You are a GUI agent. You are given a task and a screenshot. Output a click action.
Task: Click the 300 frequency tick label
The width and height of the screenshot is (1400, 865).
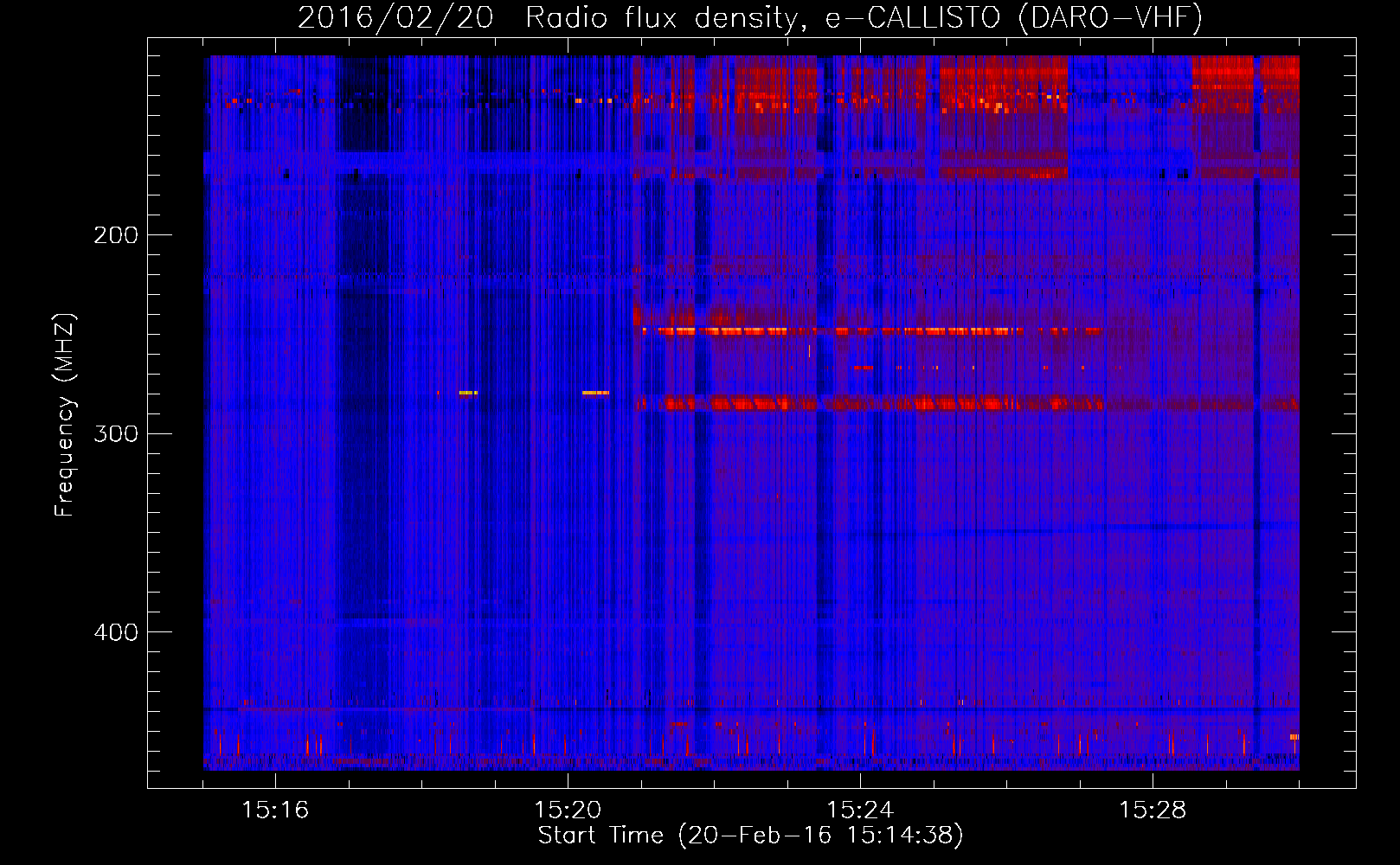[116, 433]
